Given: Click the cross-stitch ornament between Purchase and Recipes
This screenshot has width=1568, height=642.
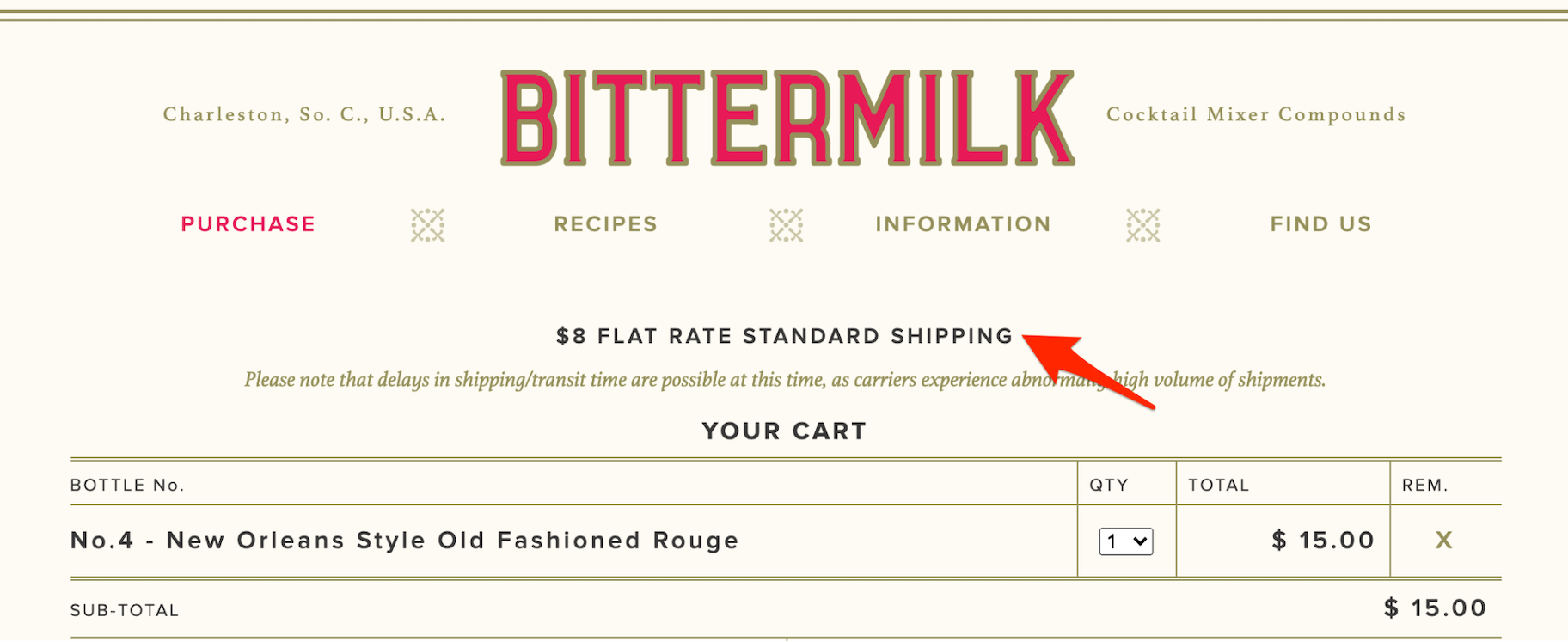Looking at the screenshot, I should point(427,225).
